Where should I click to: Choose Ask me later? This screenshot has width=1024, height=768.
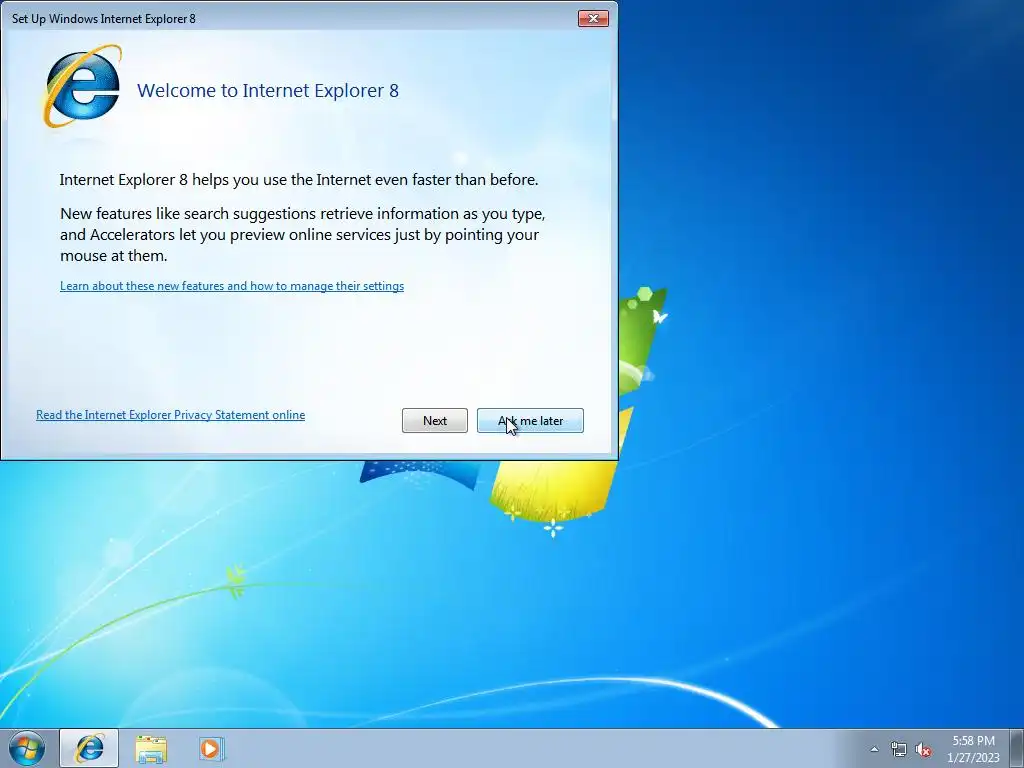pos(530,421)
